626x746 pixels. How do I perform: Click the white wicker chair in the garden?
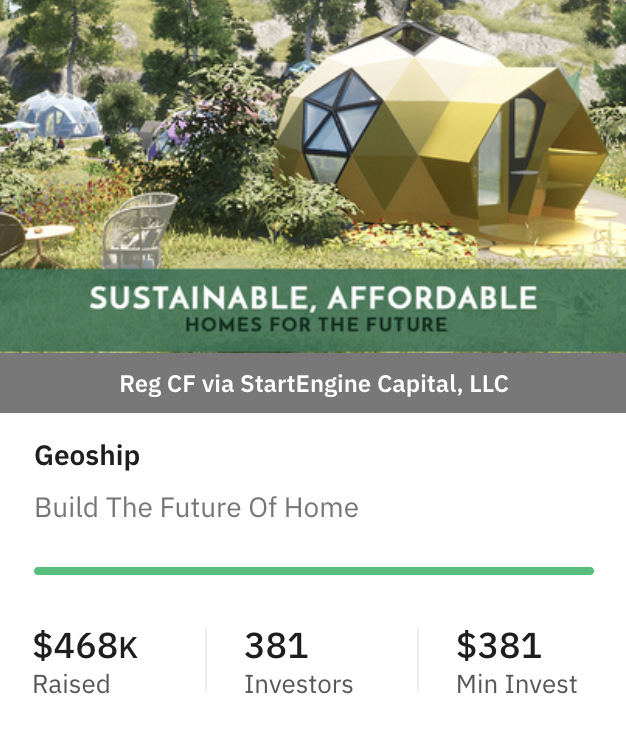pos(139,229)
